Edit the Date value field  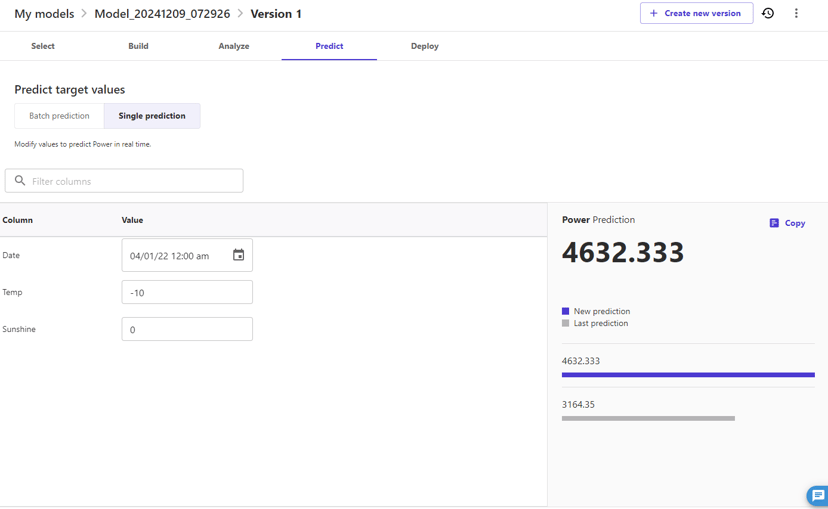[x=187, y=255]
